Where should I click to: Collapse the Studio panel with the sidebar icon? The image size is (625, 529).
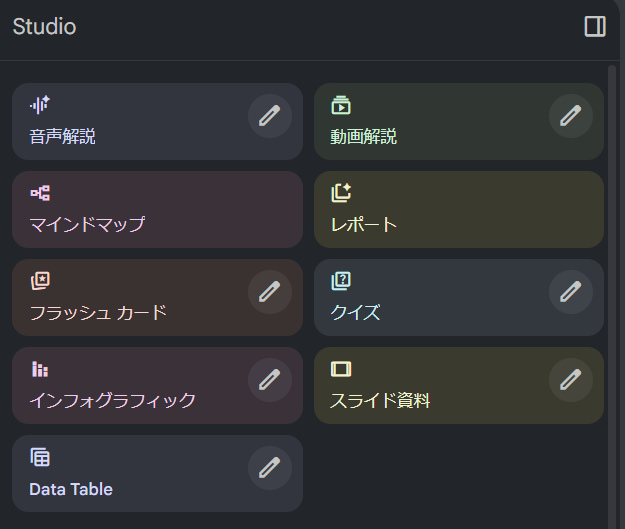(595, 27)
